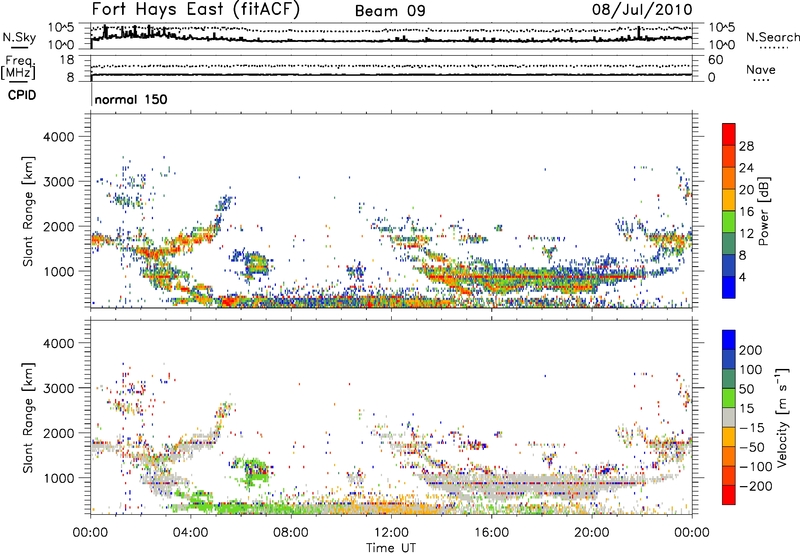
Task: Click the '-15' velocity colorbar tick
Action: tap(752, 428)
